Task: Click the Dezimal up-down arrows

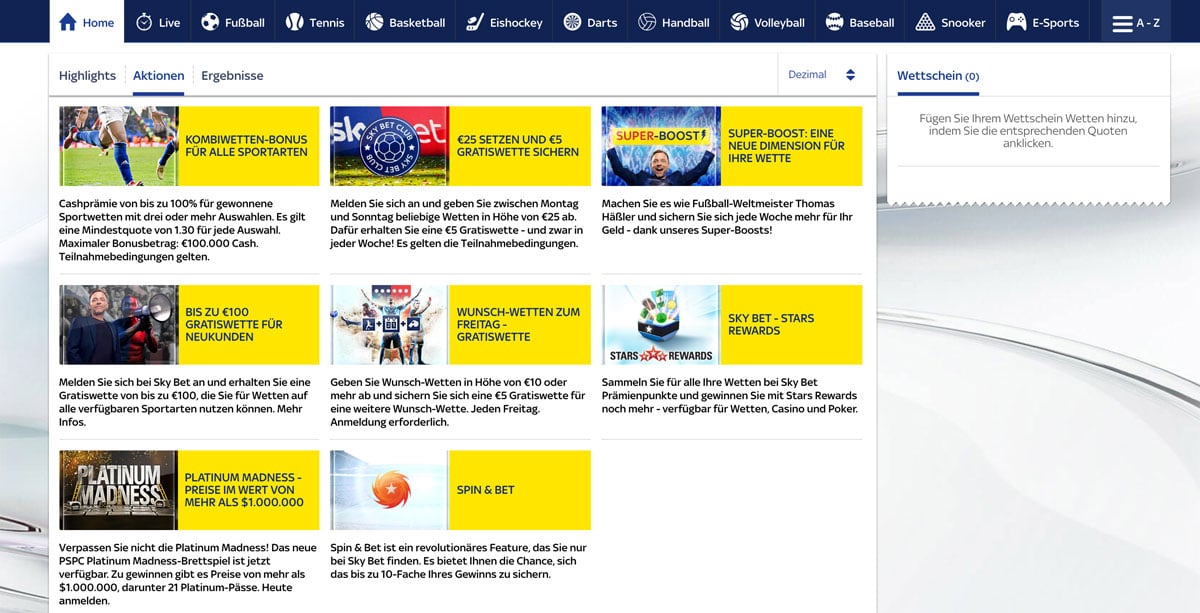Action: coord(851,75)
